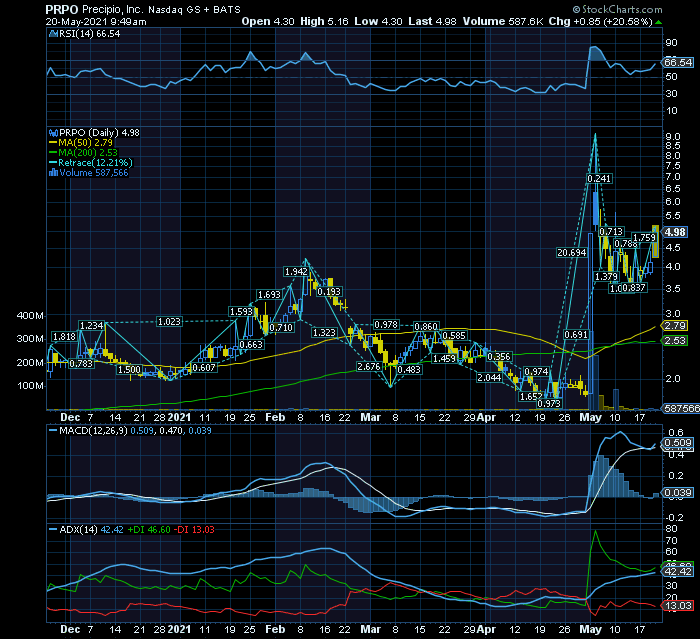Click the 0.607 retracement label
700x639 pixels.
[204, 368]
